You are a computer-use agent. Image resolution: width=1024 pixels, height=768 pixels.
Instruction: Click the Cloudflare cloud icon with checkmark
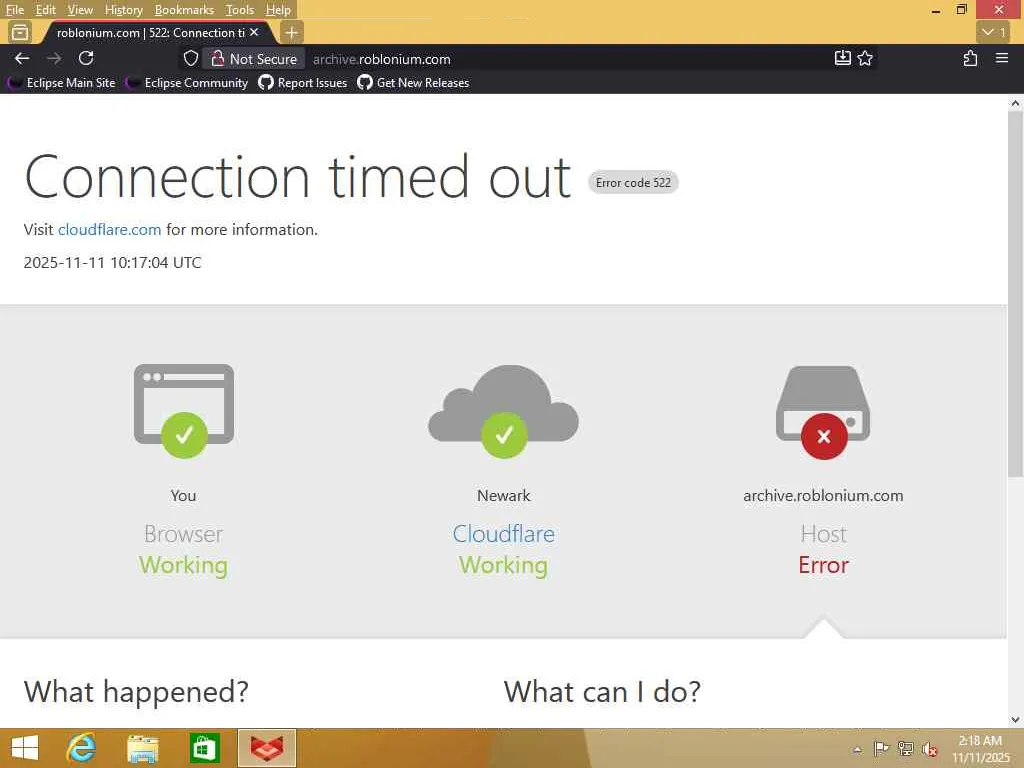coord(504,411)
